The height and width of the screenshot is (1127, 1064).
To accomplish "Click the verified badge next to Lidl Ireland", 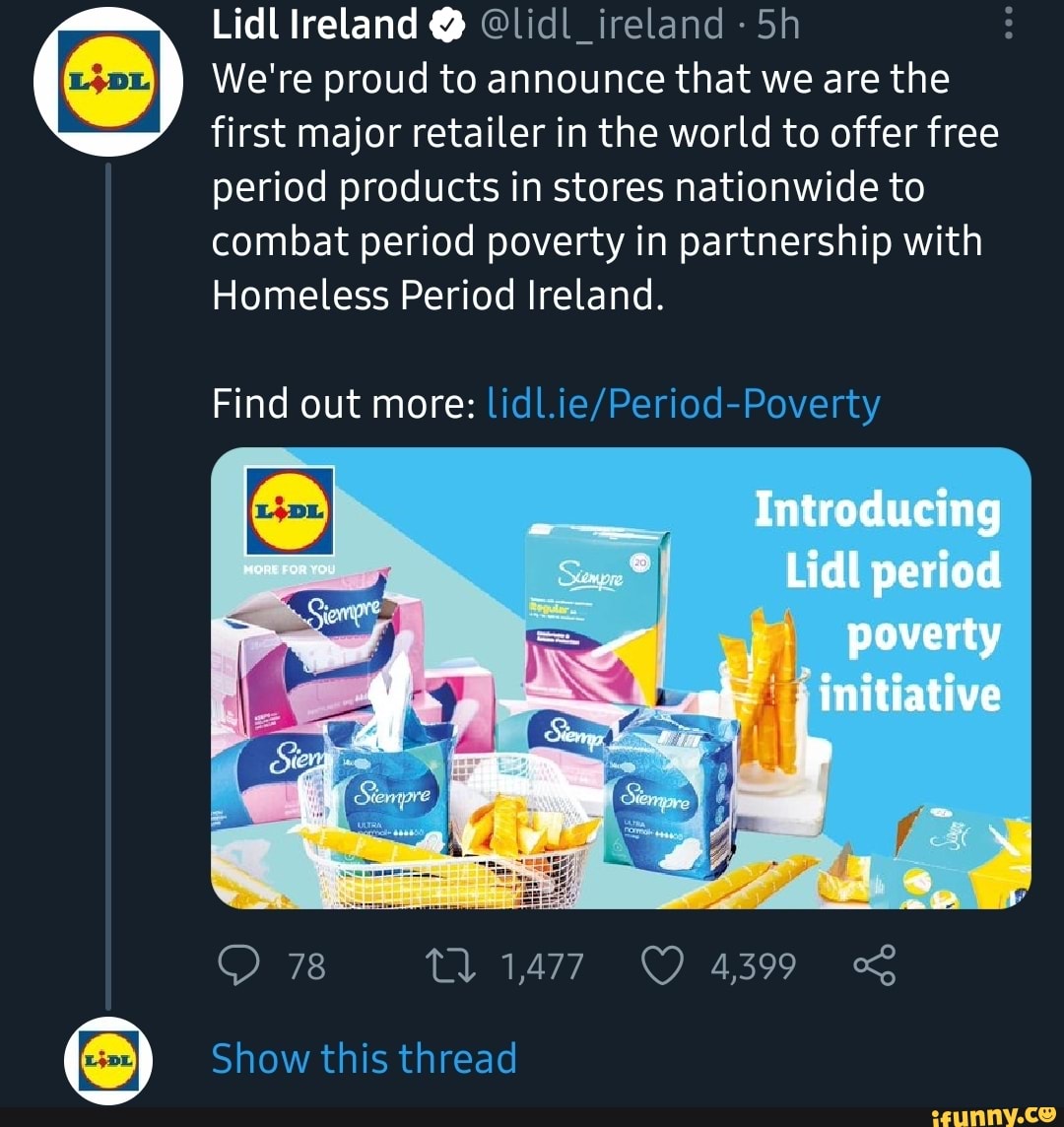I will pos(446,22).
